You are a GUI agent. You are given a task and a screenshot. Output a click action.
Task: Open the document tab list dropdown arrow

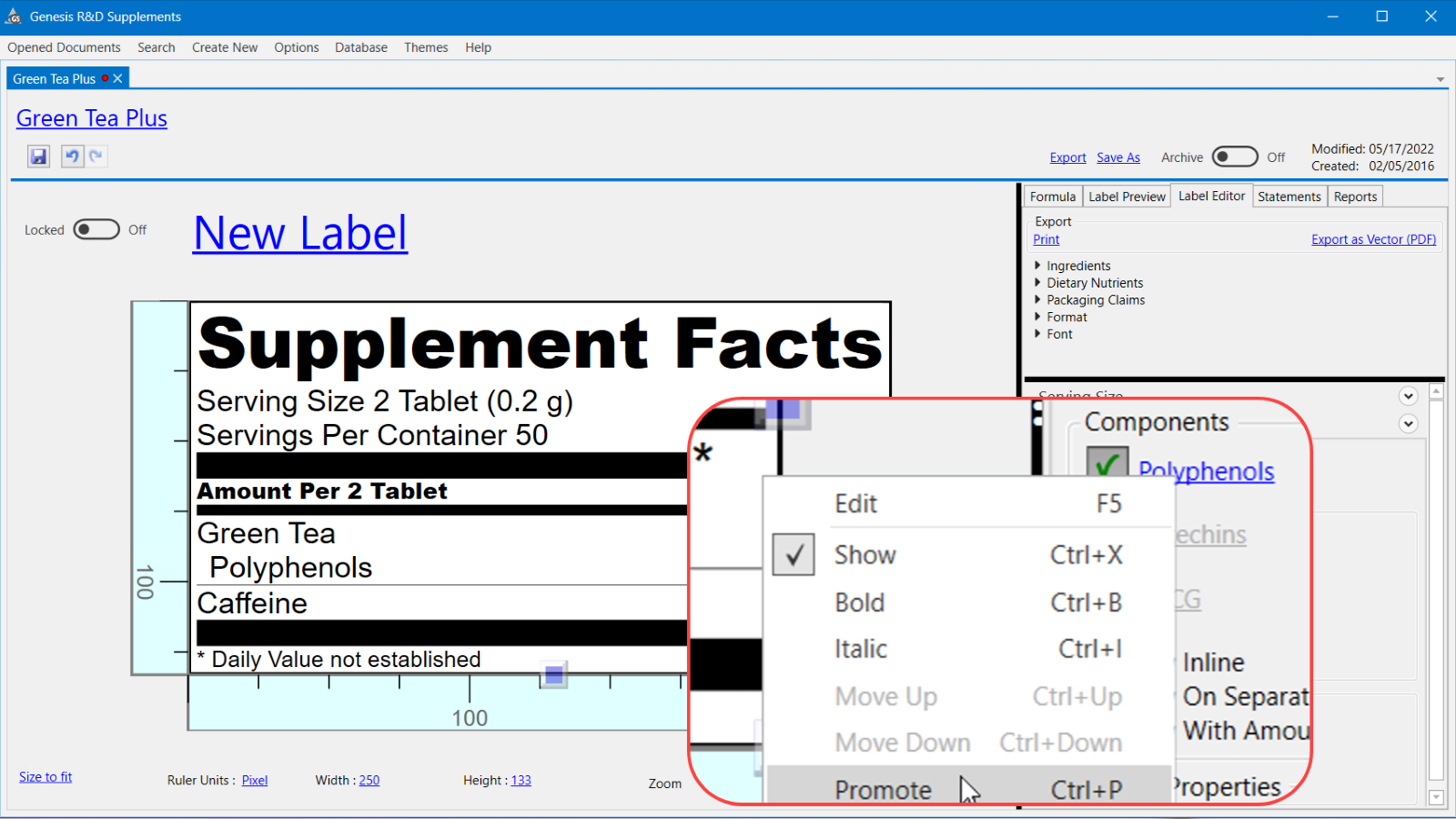[x=1441, y=79]
